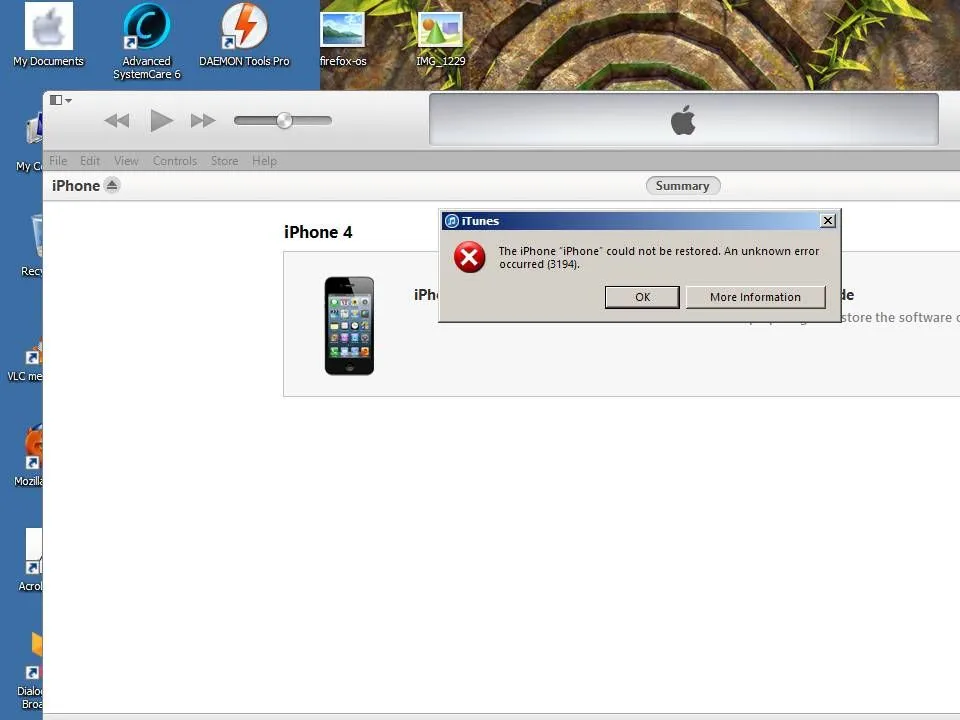The image size is (960, 720).
Task: Close the iTunes error dialog
Action: 827,221
